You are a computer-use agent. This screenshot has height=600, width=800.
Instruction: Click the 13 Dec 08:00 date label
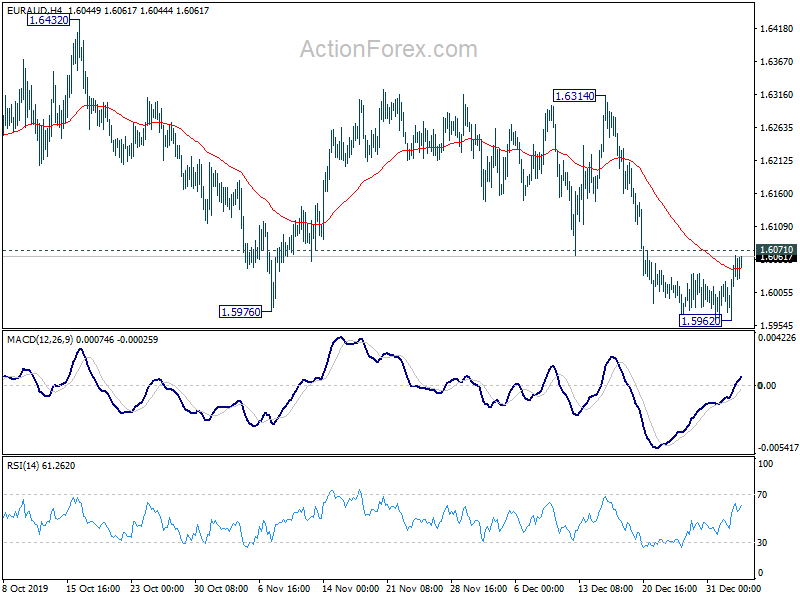click(x=606, y=588)
